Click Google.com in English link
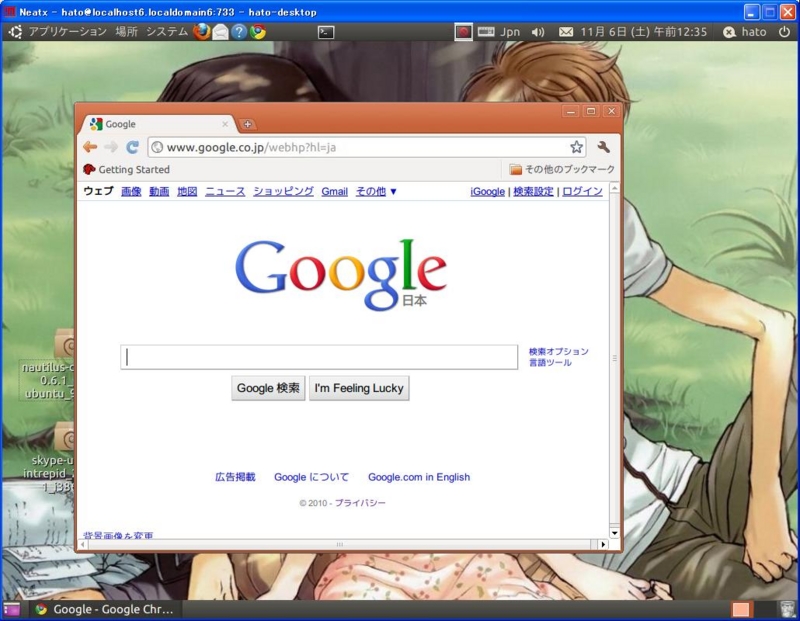The height and width of the screenshot is (621, 800). point(419,477)
